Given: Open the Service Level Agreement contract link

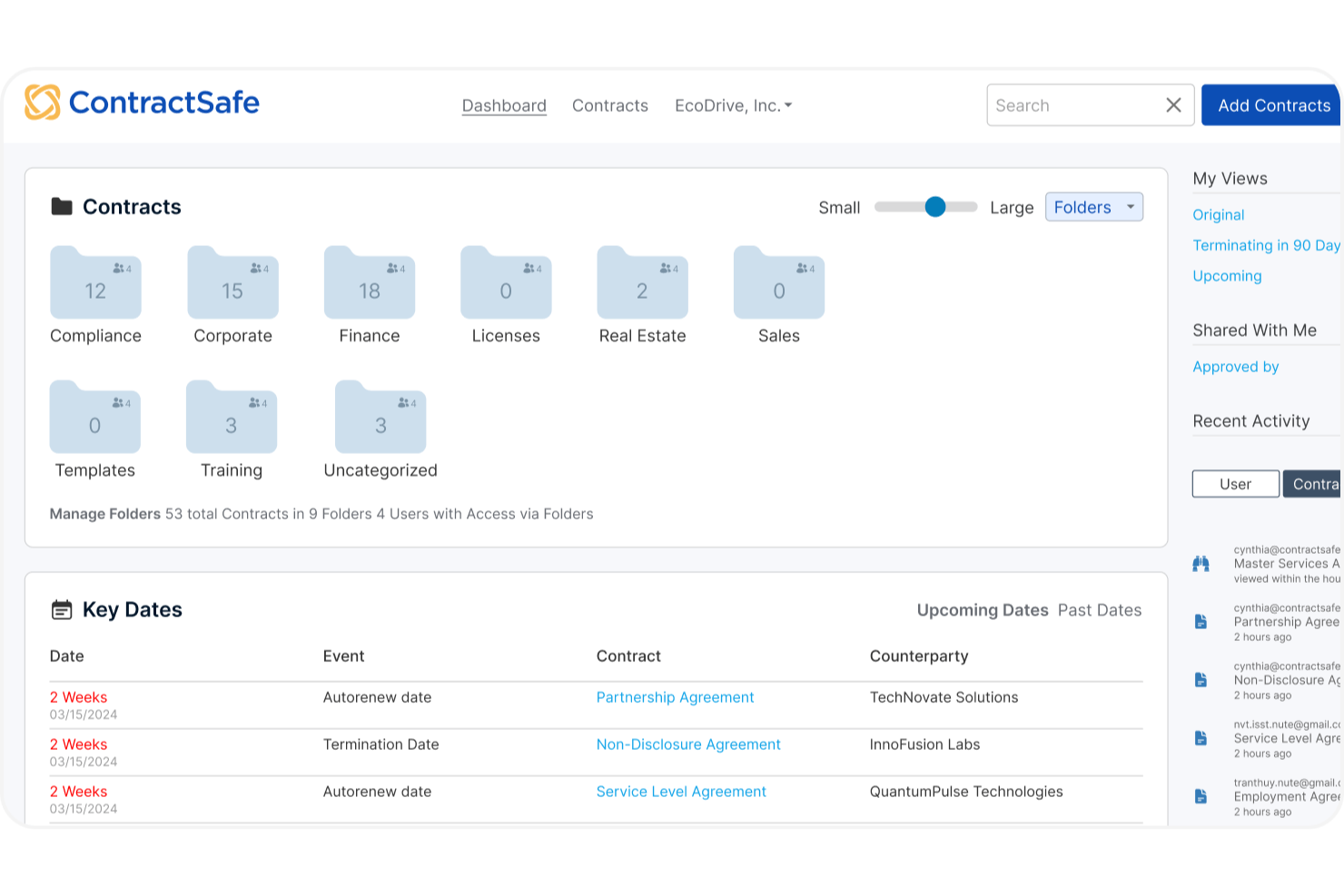Looking at the screenshot, I should point(681,792).
